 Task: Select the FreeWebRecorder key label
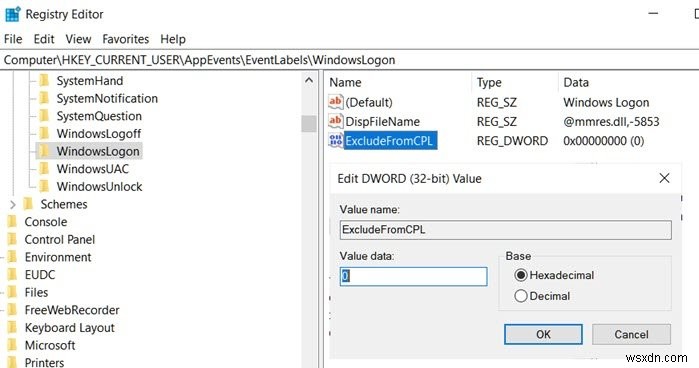click(x=72, y=310)
